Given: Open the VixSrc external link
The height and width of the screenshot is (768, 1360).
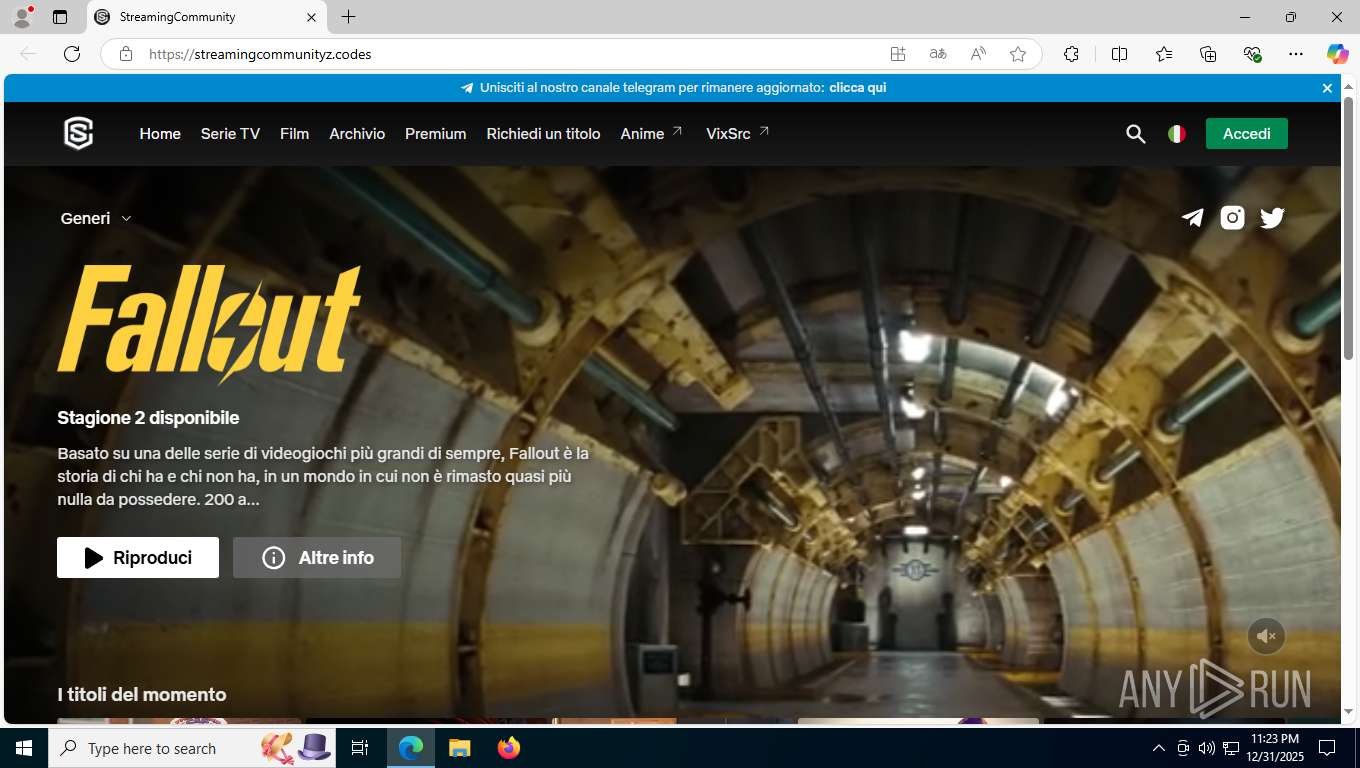Looking at the screenshot, I should point(738,134).
